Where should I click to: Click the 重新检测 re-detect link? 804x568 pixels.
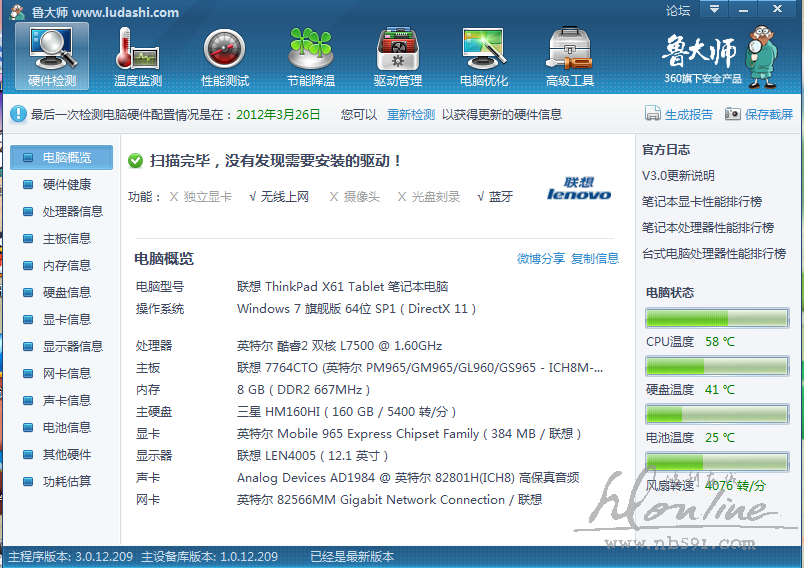coord(411,115)
